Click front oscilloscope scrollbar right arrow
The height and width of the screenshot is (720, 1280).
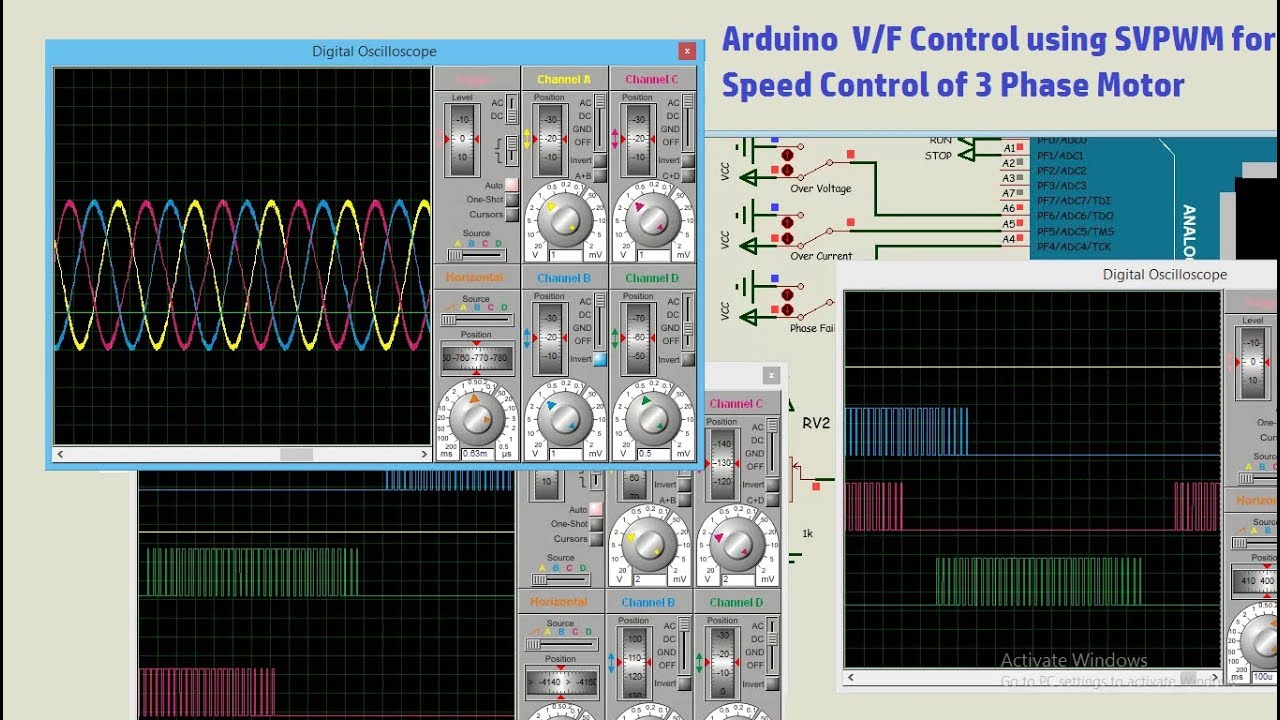tap(424, 454)
